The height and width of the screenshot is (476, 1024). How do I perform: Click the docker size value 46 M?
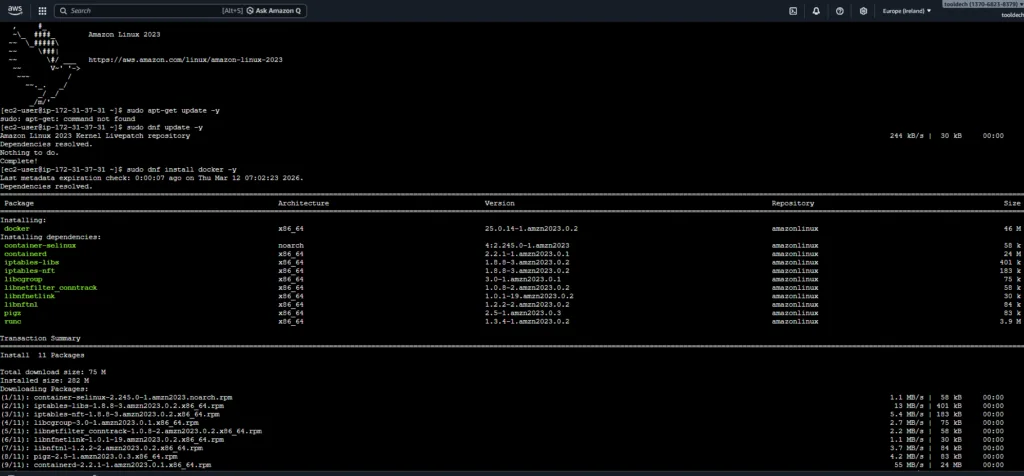click(x=1012, y=229)
